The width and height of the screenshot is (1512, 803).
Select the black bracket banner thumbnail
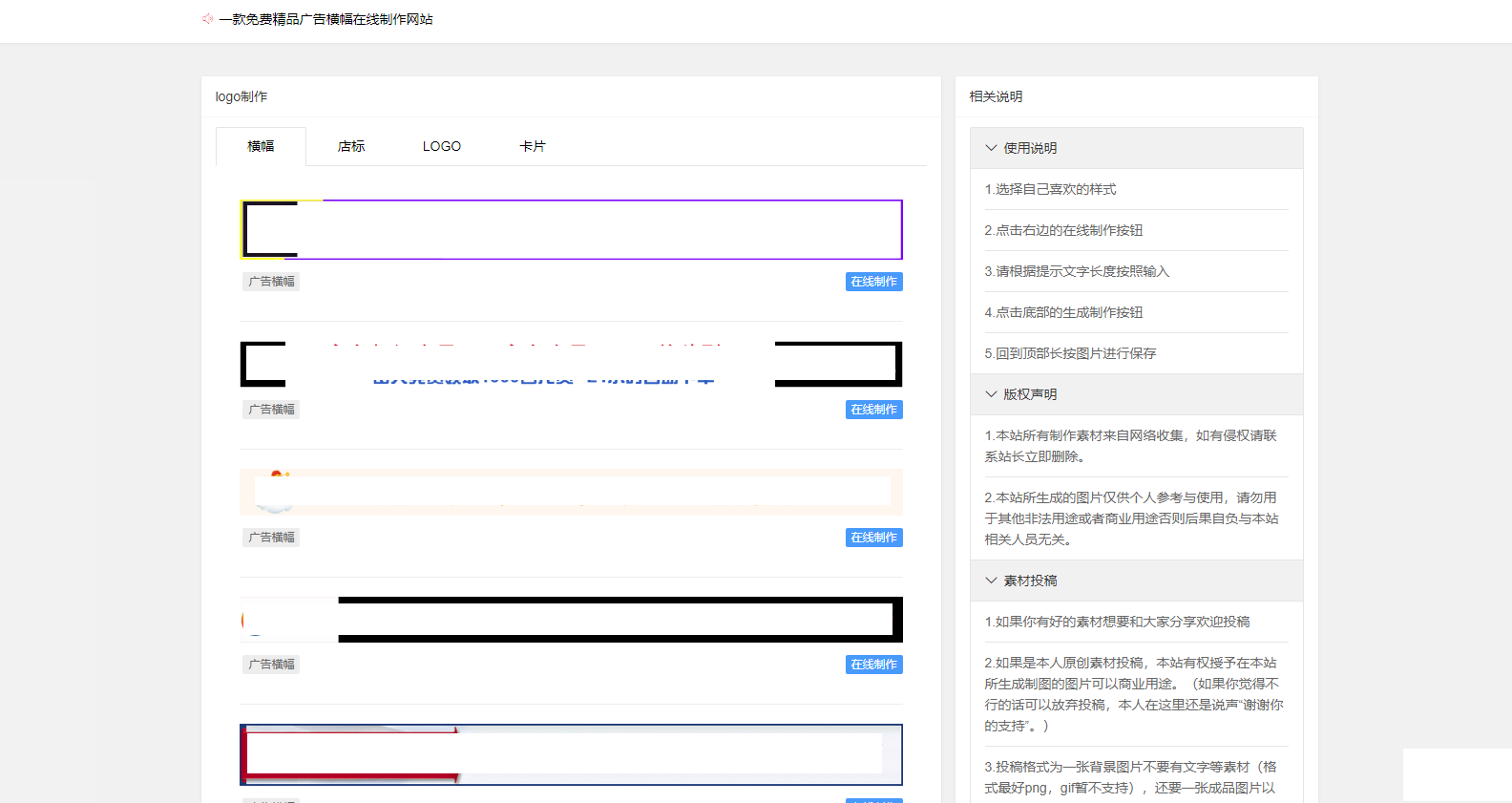[571, 364]
